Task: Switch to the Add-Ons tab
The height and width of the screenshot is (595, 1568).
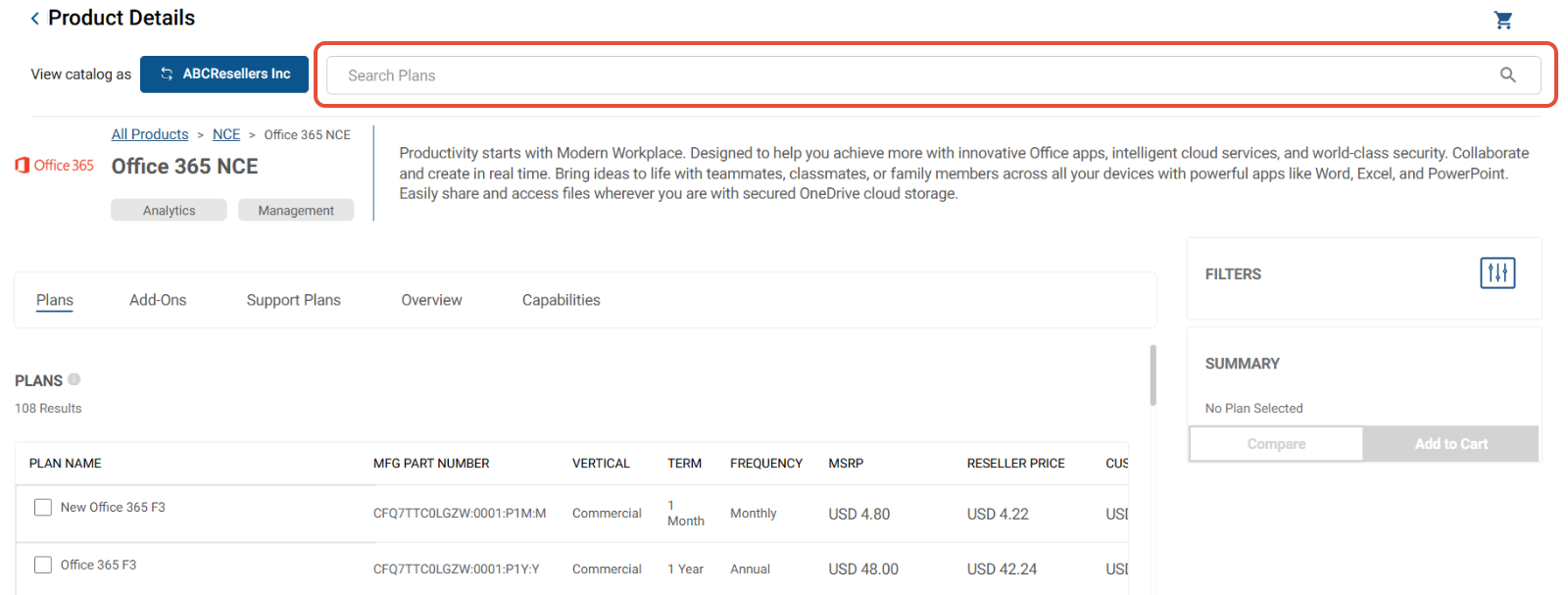Action: click(158, 300)
